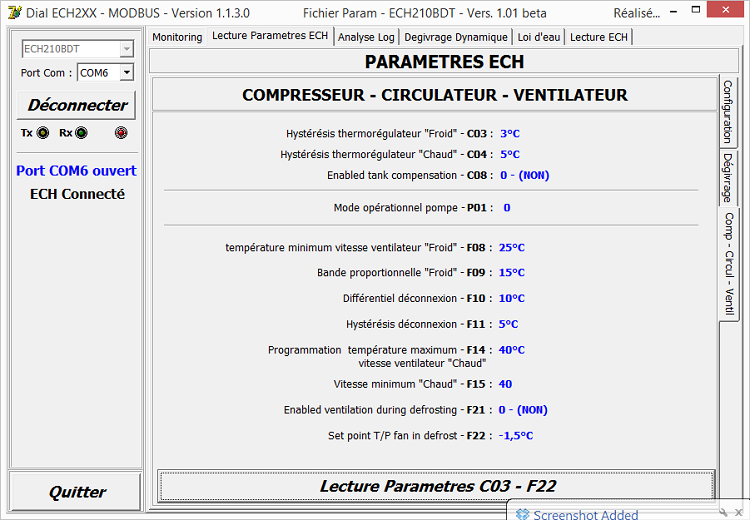
Task: Click the Rx indicator LED
Action: [81, 133]
